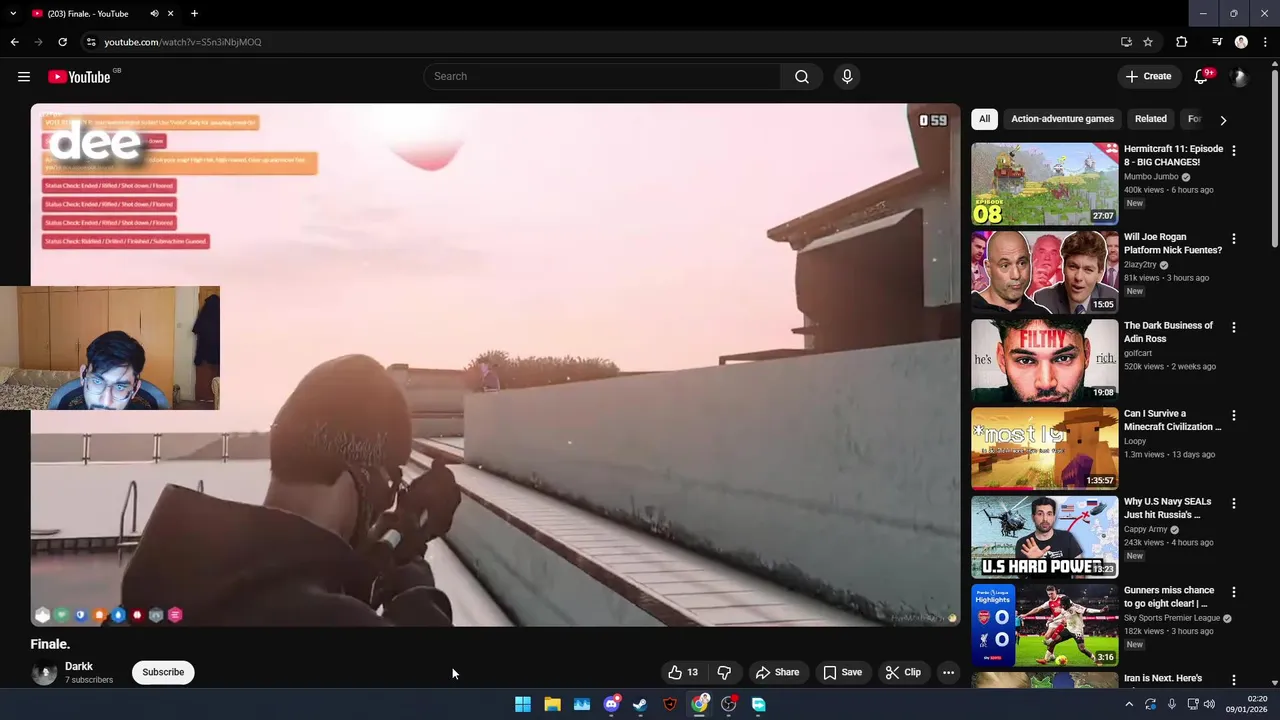Click the browser address bar URL

tap(183, 42)
